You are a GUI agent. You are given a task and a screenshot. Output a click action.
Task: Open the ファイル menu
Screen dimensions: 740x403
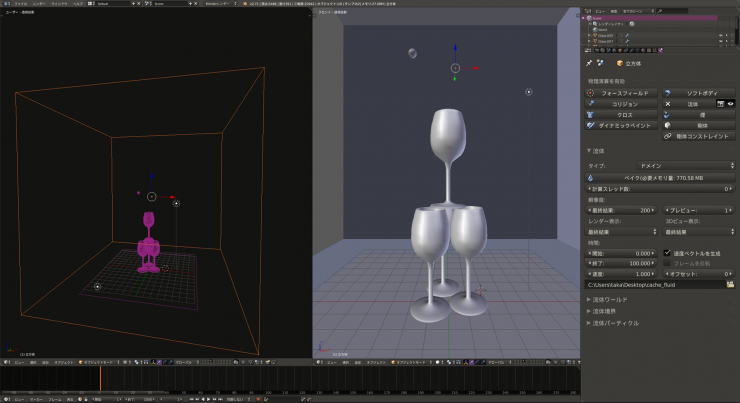(21, 3)
